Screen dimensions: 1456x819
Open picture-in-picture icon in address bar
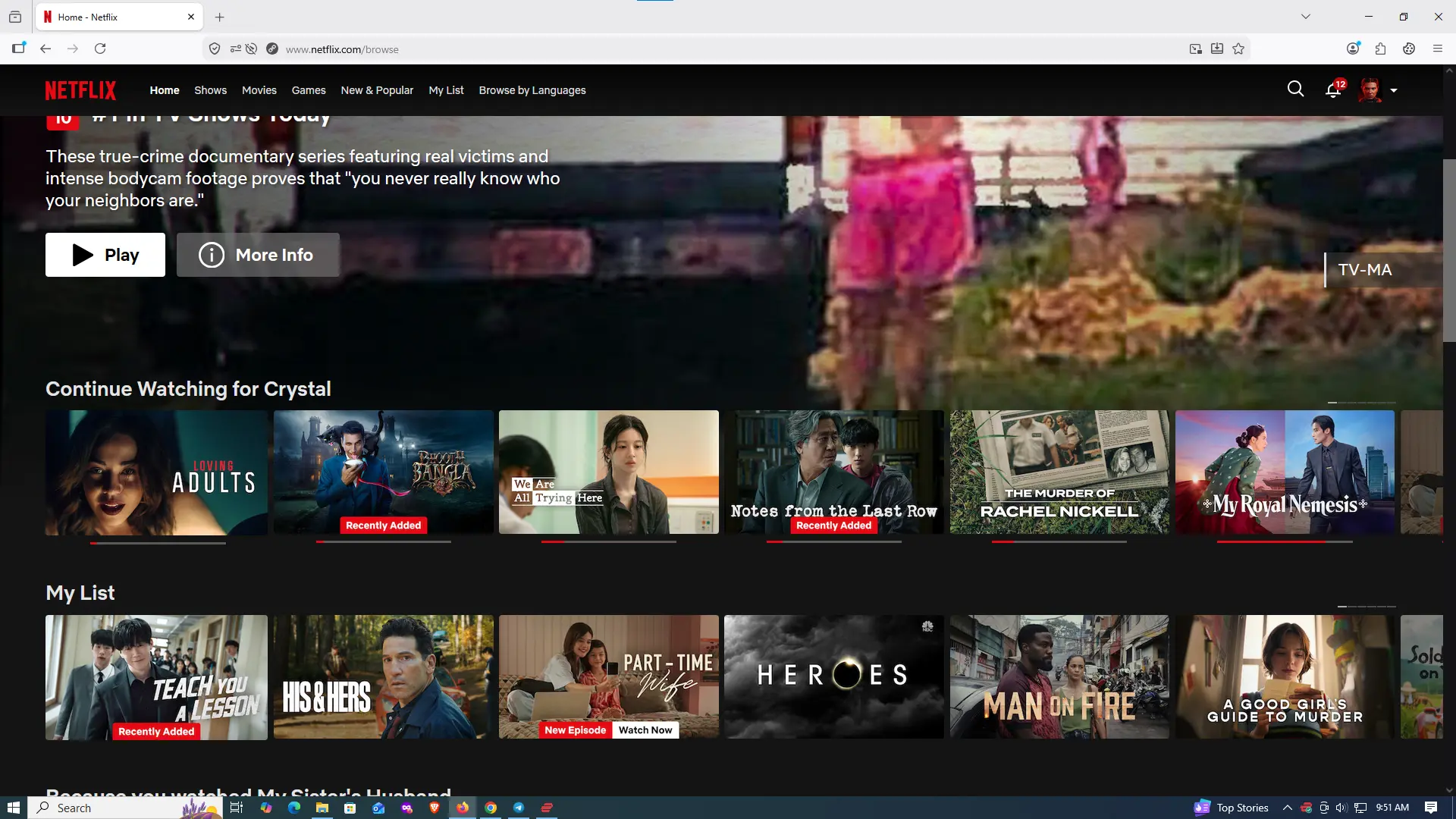click(x=1196, y=49)
